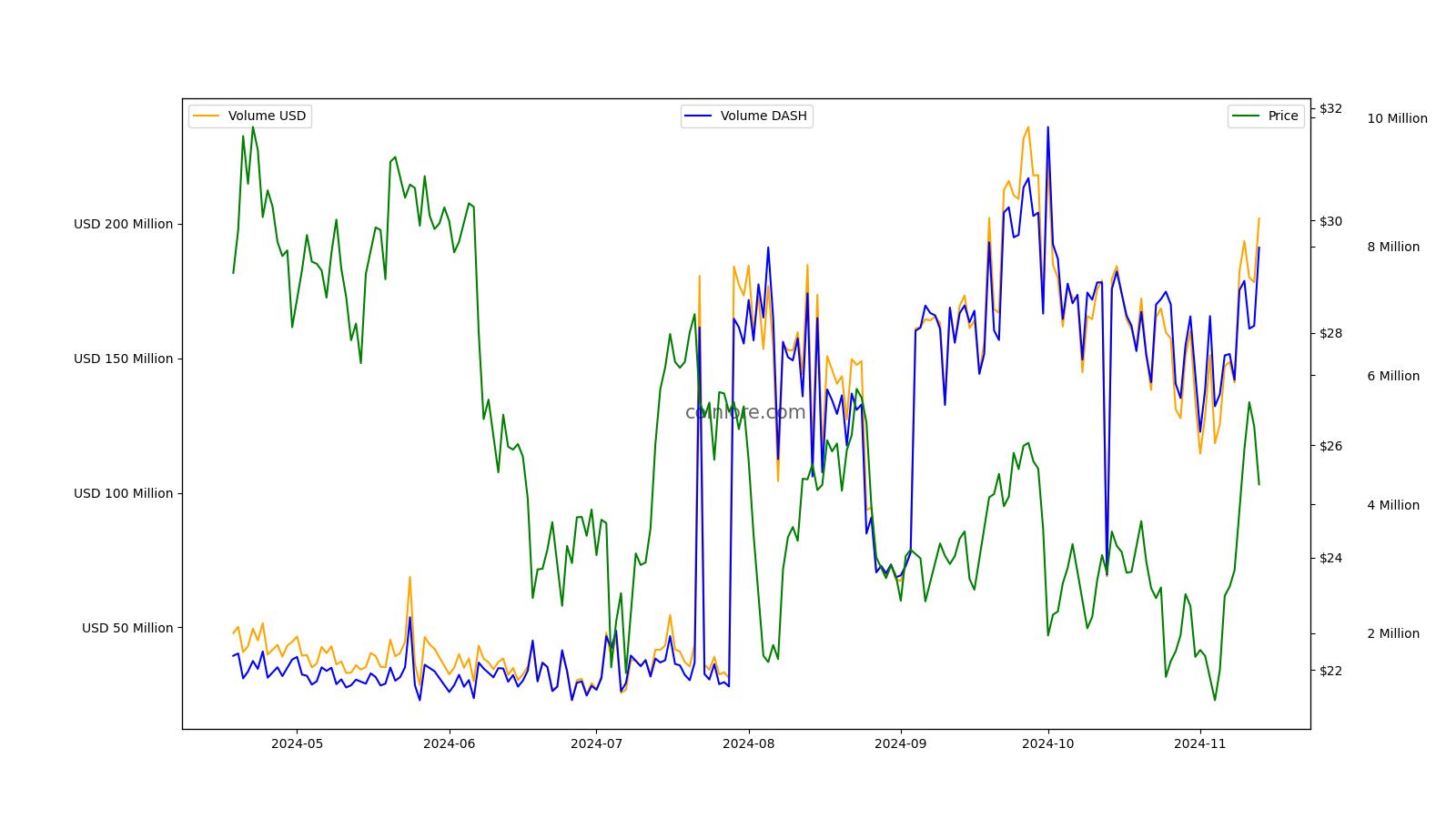The height and width of the screenshot is (819, 1456).
Task: Click the $22 price axis label
Action: pos(1330,671)
